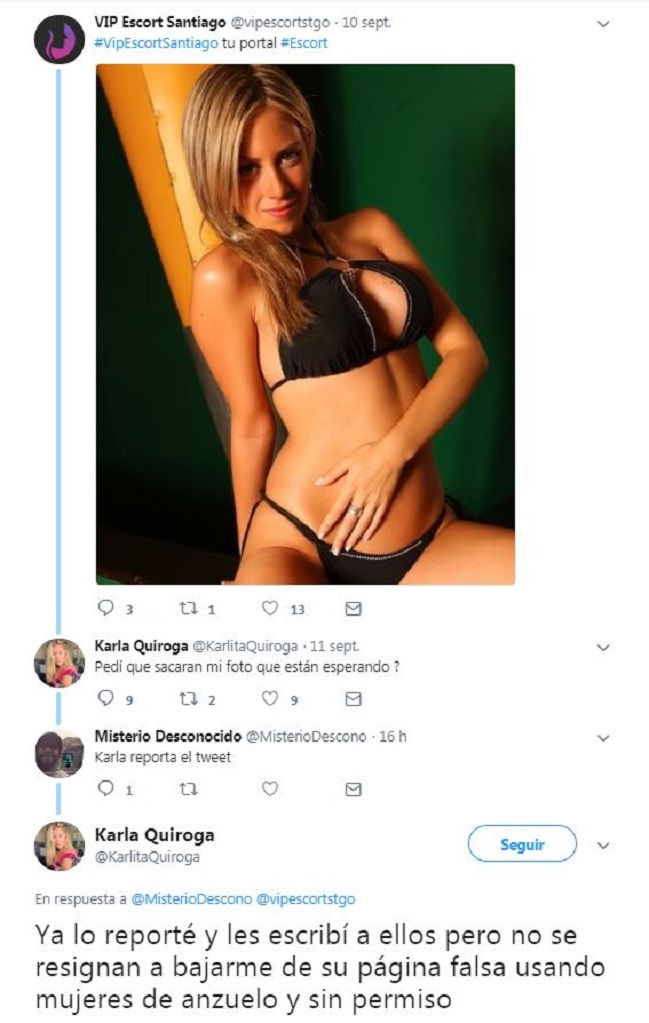
Task: Retweet Misterio Desconocido's tweet
Action: [187, 789]
